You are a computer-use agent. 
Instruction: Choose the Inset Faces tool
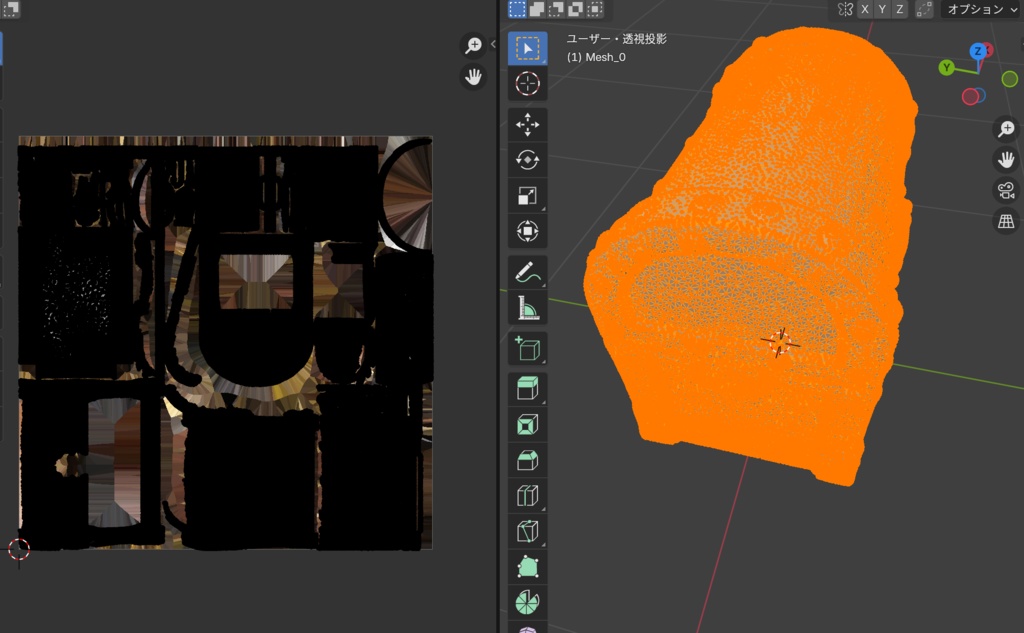pos(528,425)
